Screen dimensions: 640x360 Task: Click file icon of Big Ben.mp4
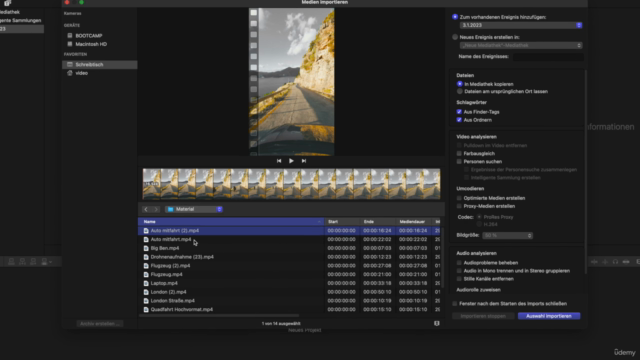pyautogui.click(x=146, y=248)
